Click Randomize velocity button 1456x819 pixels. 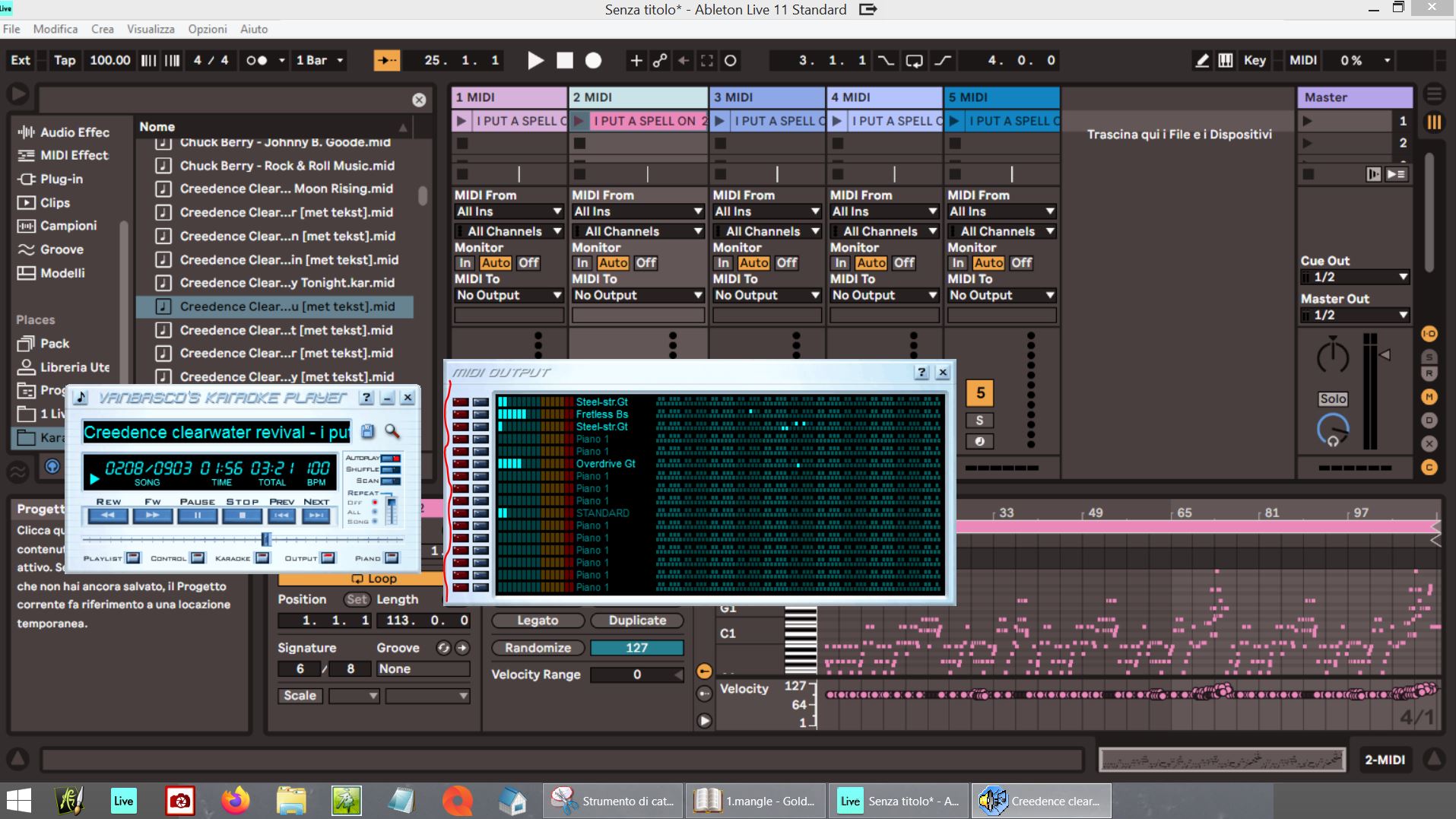coord(538,648)
